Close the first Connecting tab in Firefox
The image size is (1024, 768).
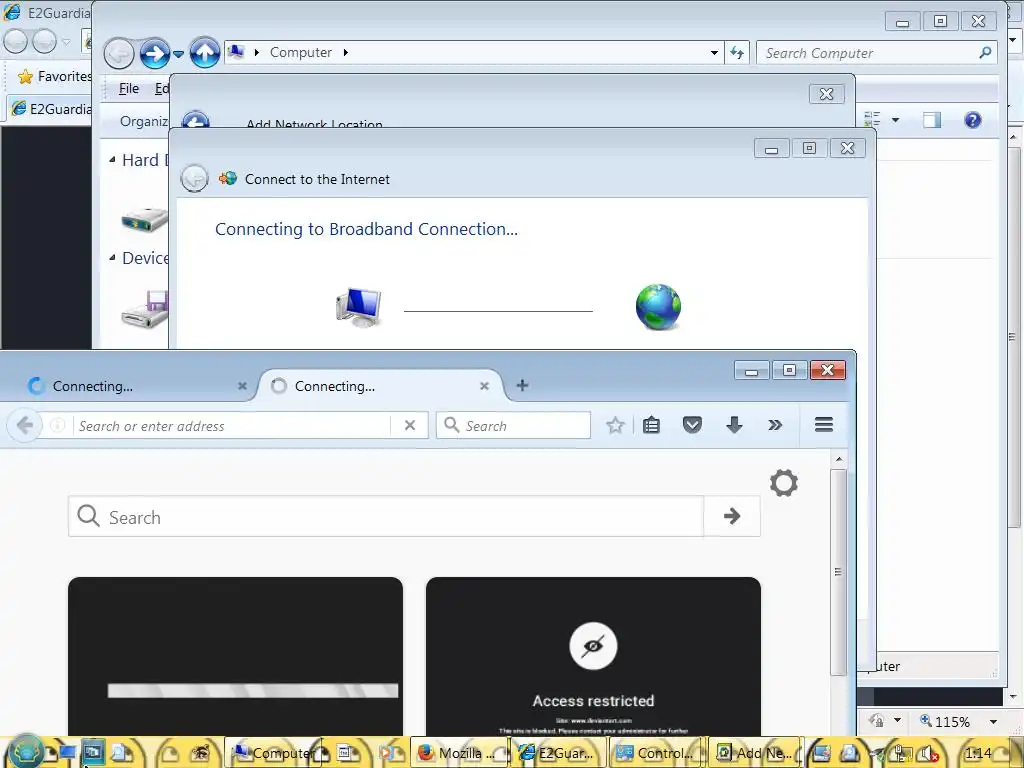pos(242,386)
